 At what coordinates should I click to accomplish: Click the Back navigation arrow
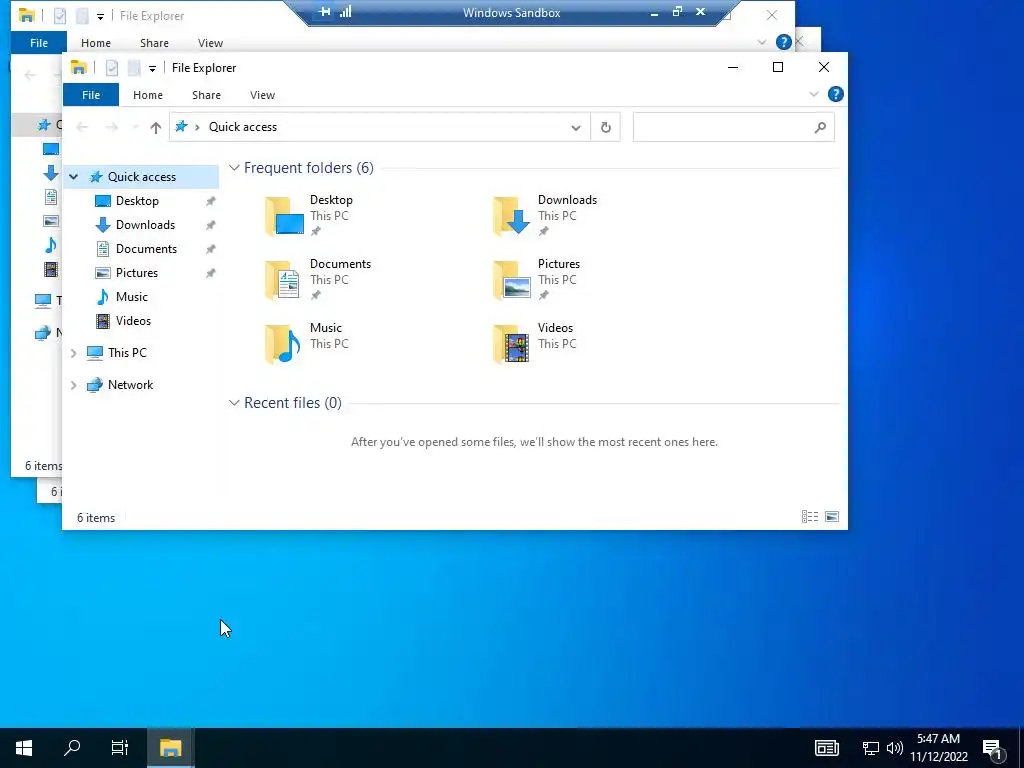[82, 127]
